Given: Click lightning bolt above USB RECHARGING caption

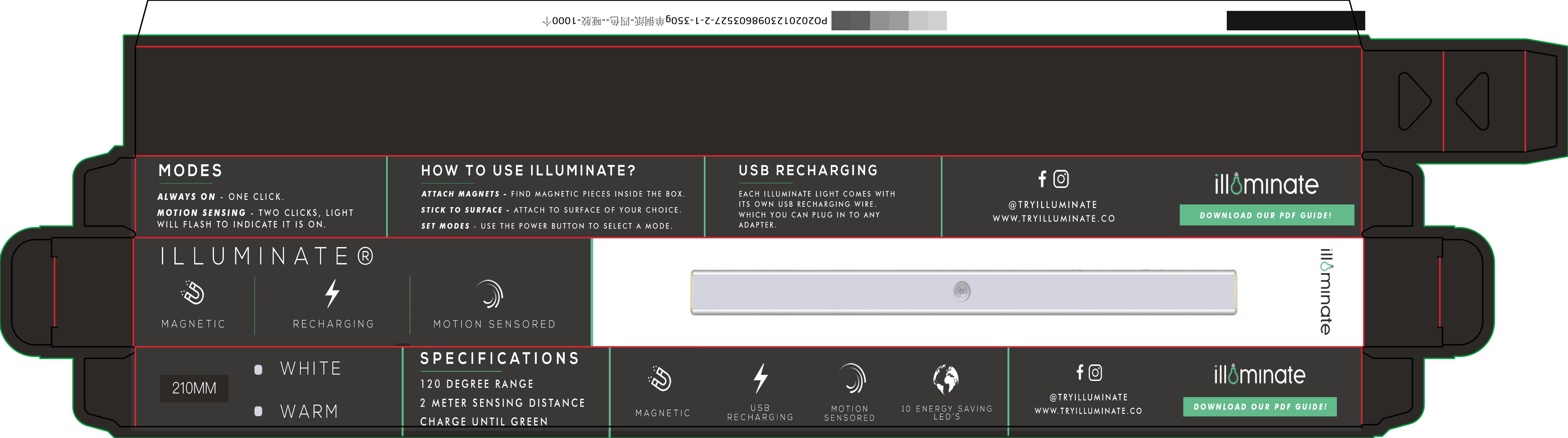Looking at the screenshot, I should (761, 378).
